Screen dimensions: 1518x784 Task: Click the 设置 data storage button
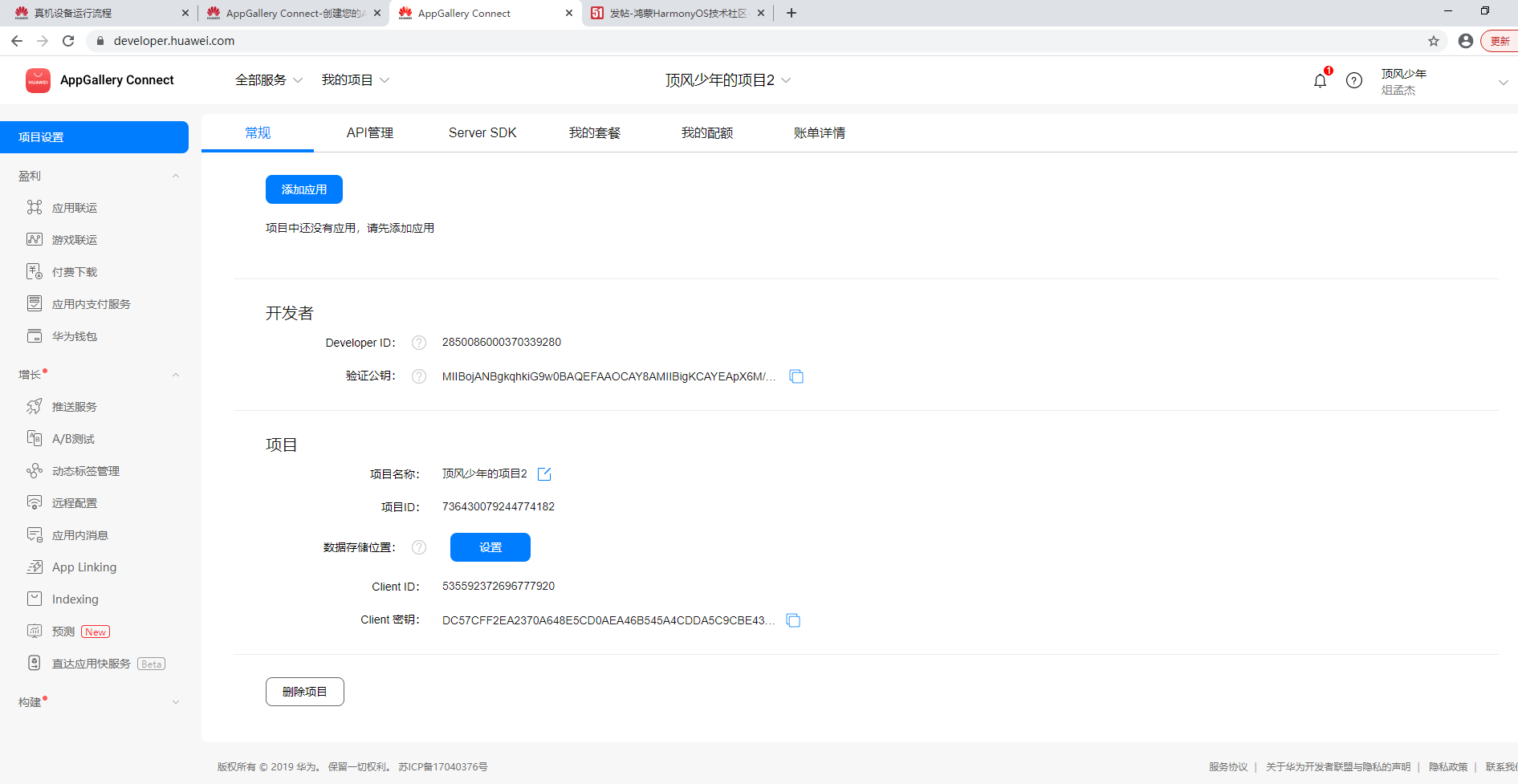(x=490, y=547)
